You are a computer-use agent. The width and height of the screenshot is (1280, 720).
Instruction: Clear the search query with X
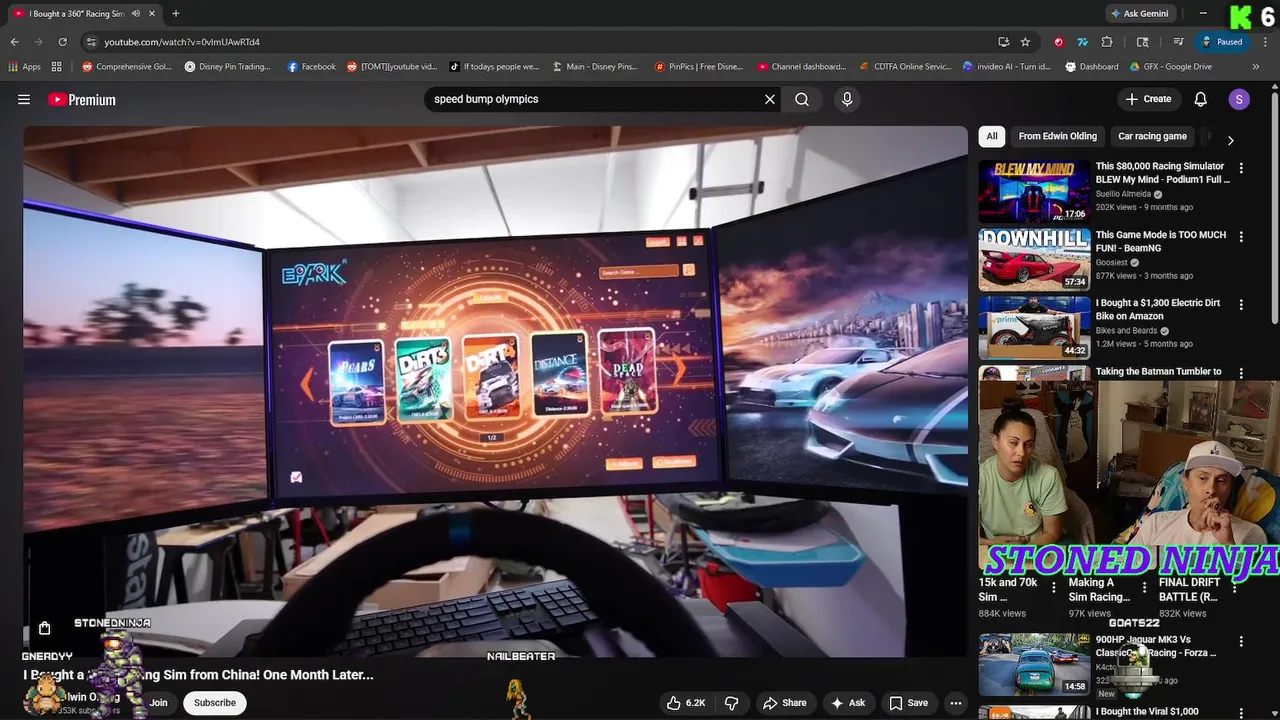pos(770,99)
